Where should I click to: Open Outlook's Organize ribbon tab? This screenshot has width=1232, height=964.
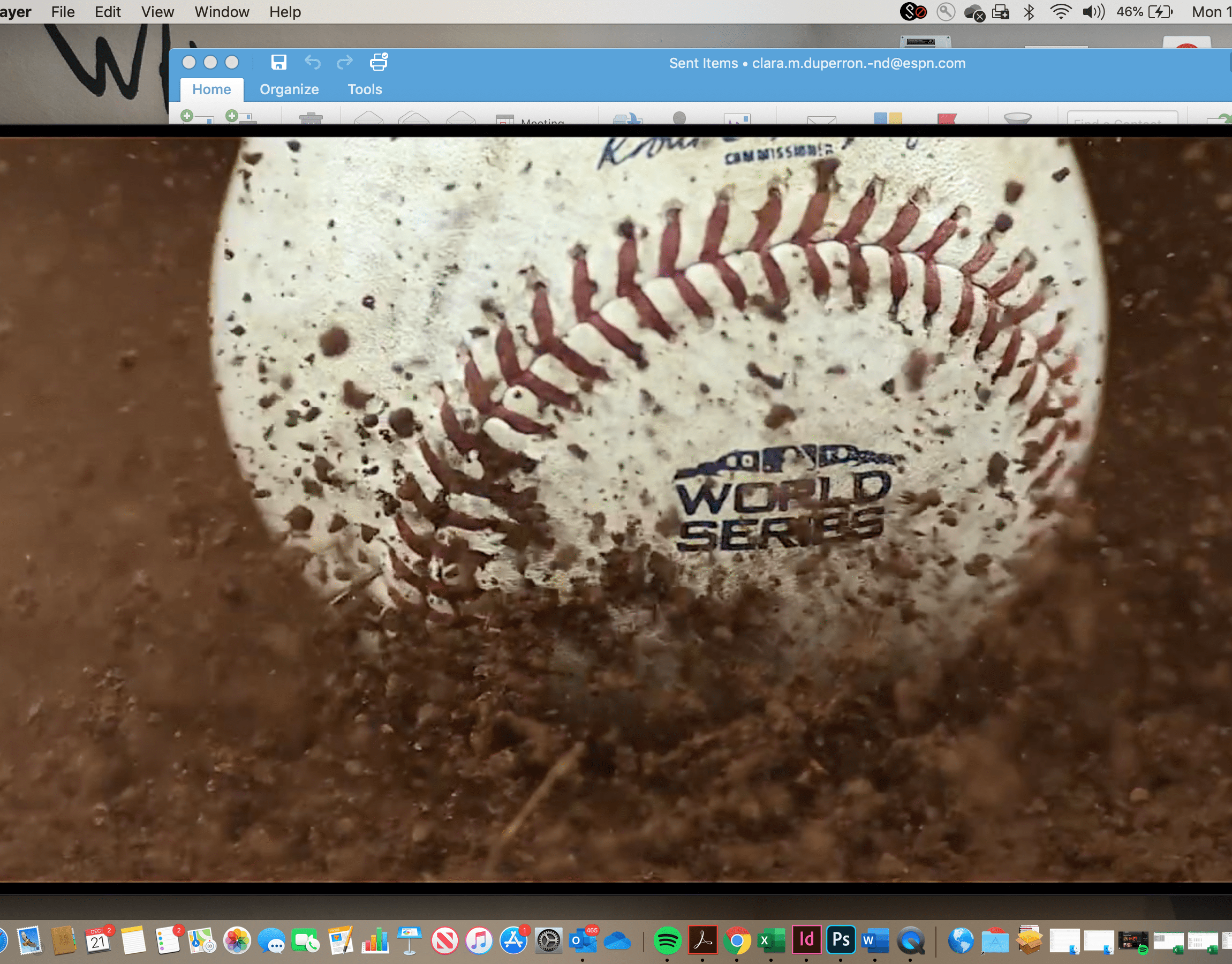[x=289, y=89]
